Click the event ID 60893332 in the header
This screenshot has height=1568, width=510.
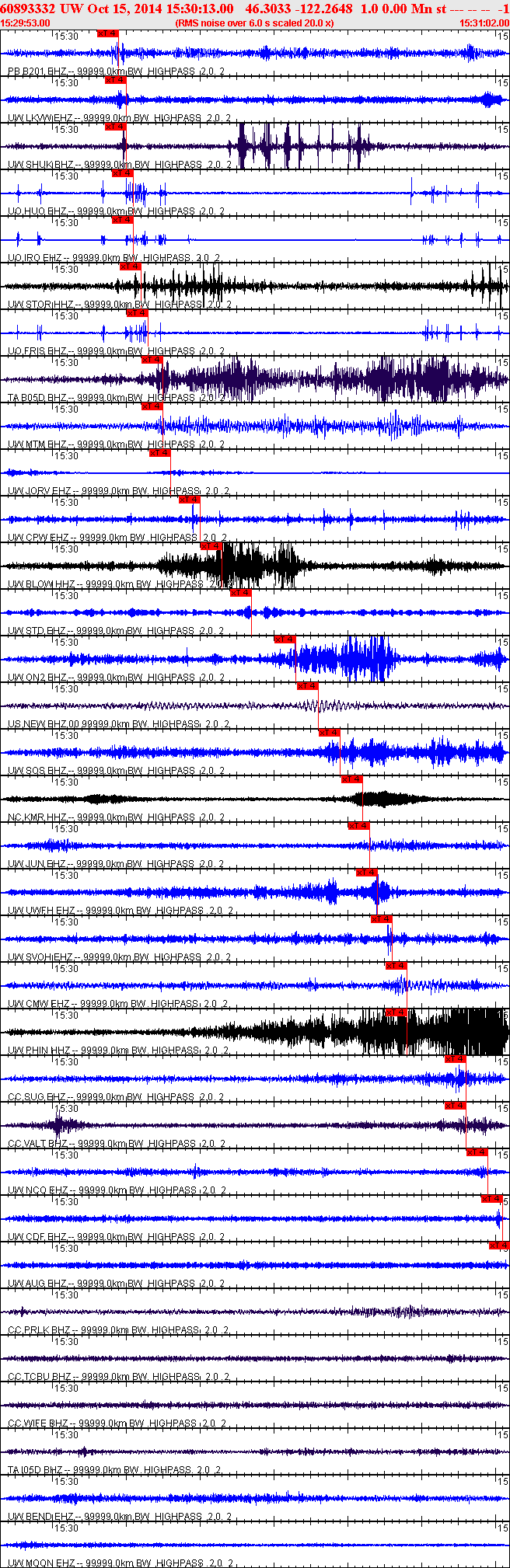[28, 9]
